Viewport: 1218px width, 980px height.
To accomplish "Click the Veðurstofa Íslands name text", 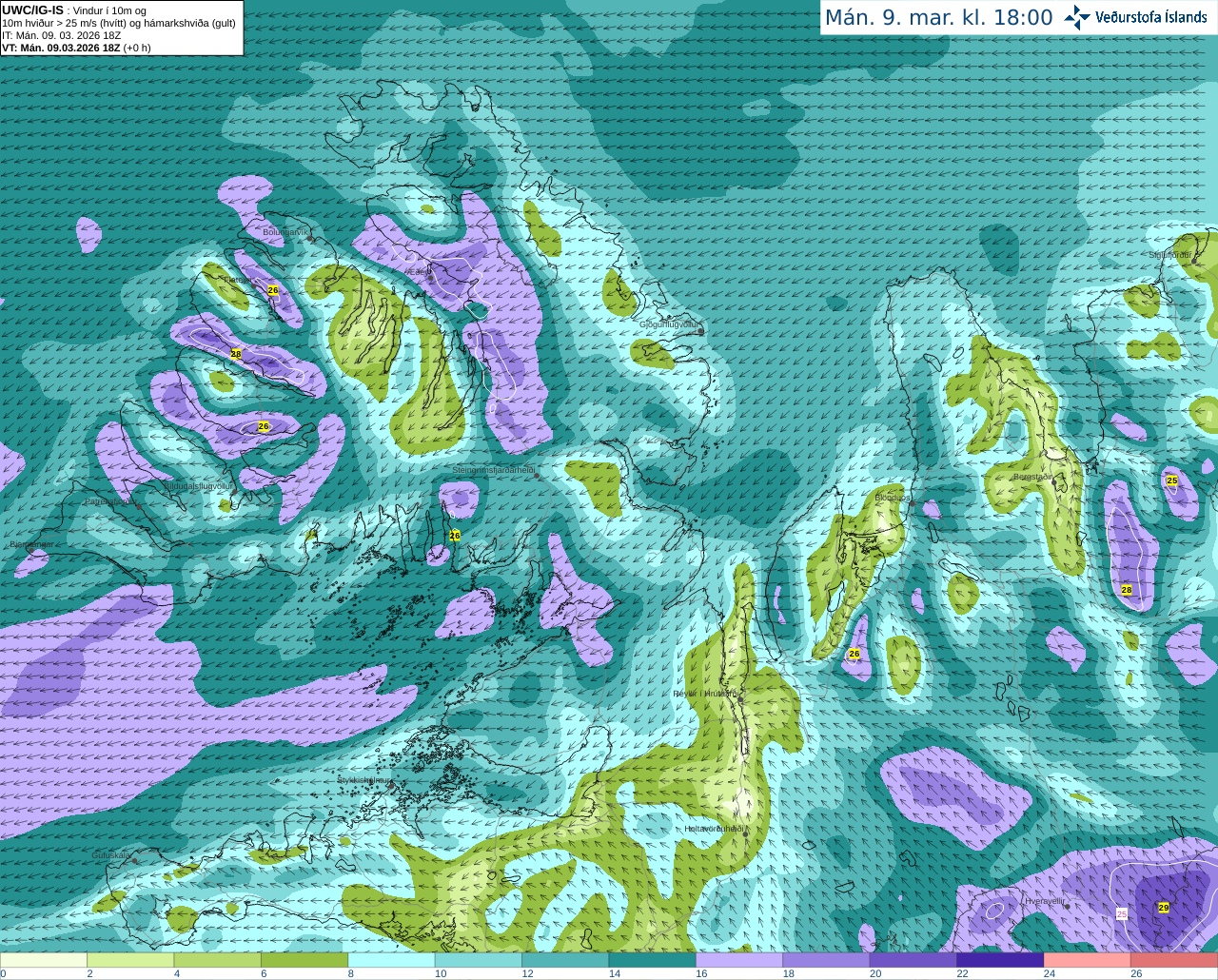I will pos(1151,17).
